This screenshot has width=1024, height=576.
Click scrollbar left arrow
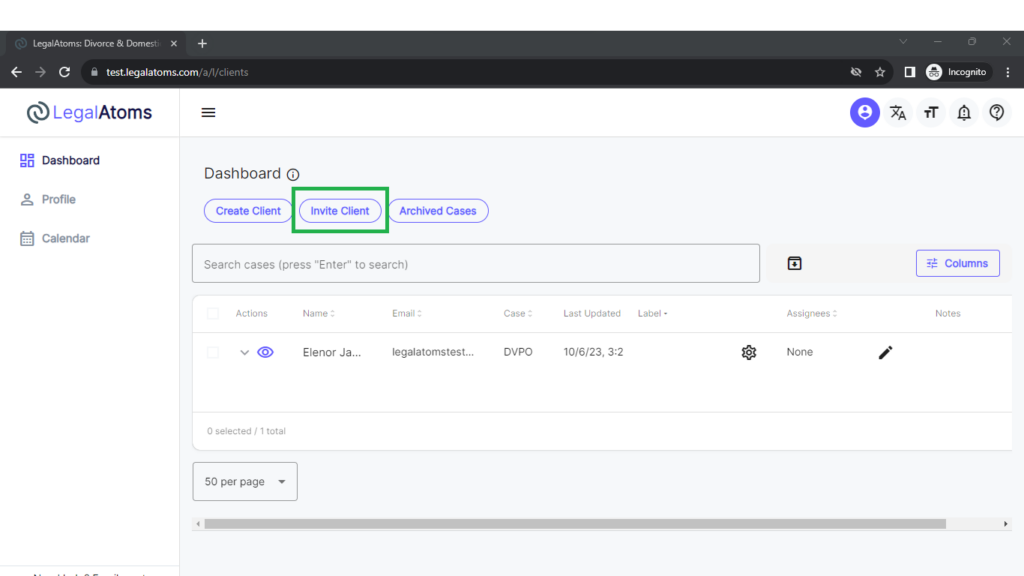[x=198, y=524]
